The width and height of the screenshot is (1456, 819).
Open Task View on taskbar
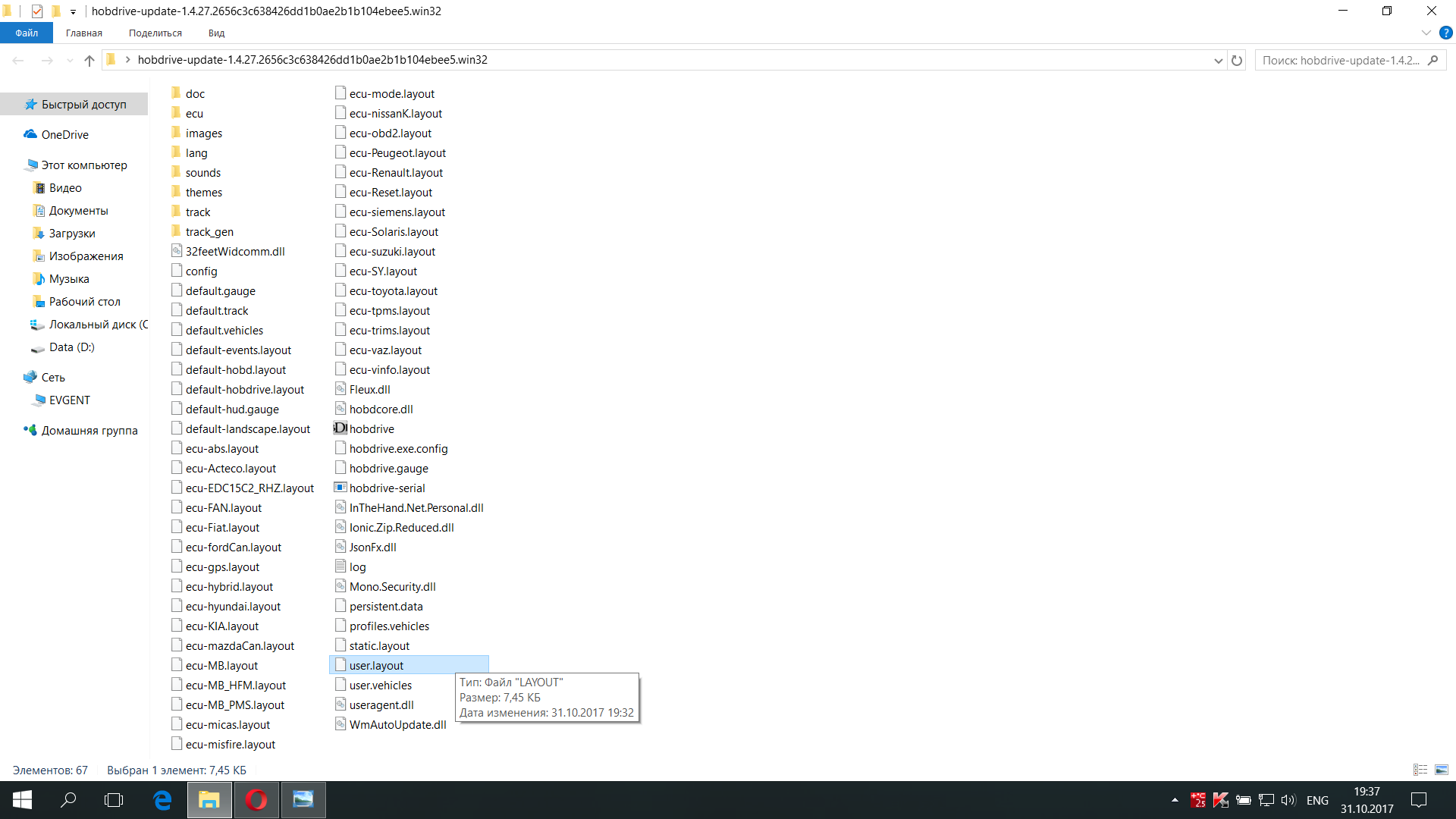tap(114, 800)
